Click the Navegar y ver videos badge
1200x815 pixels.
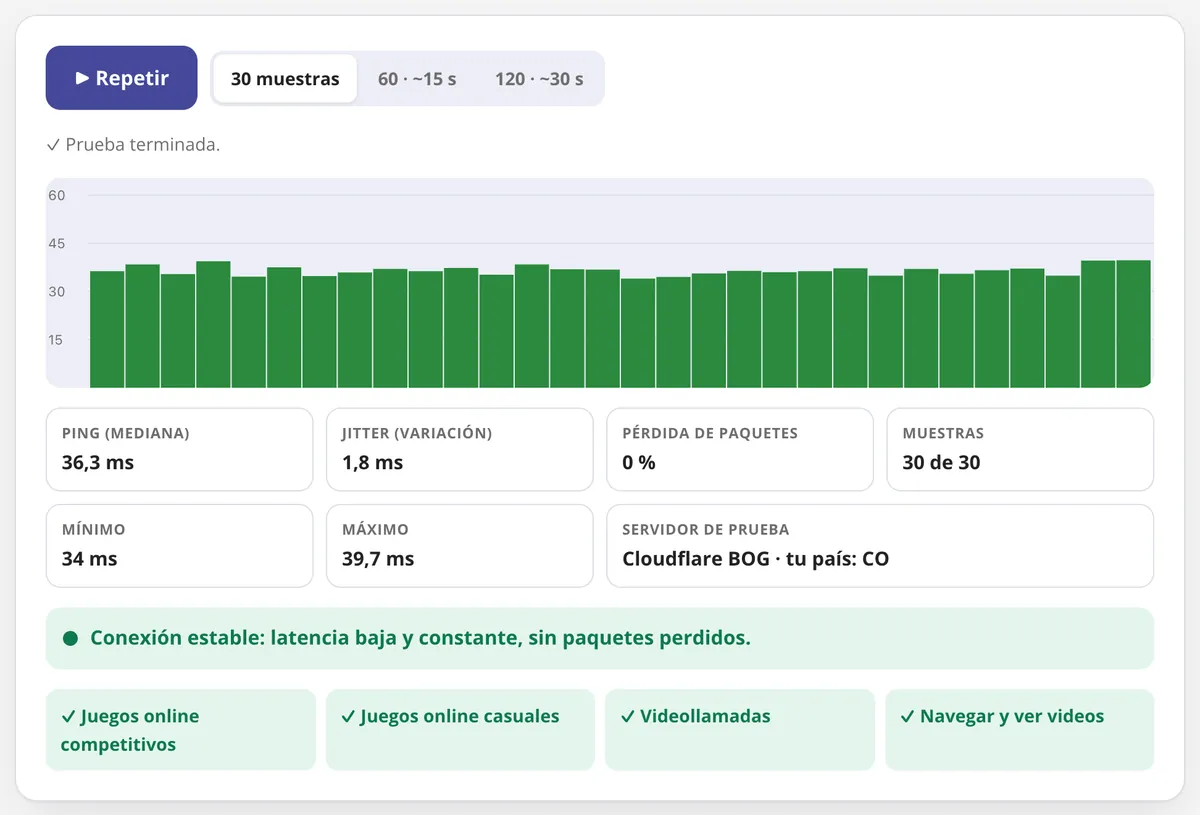(x=1020, y=730)
